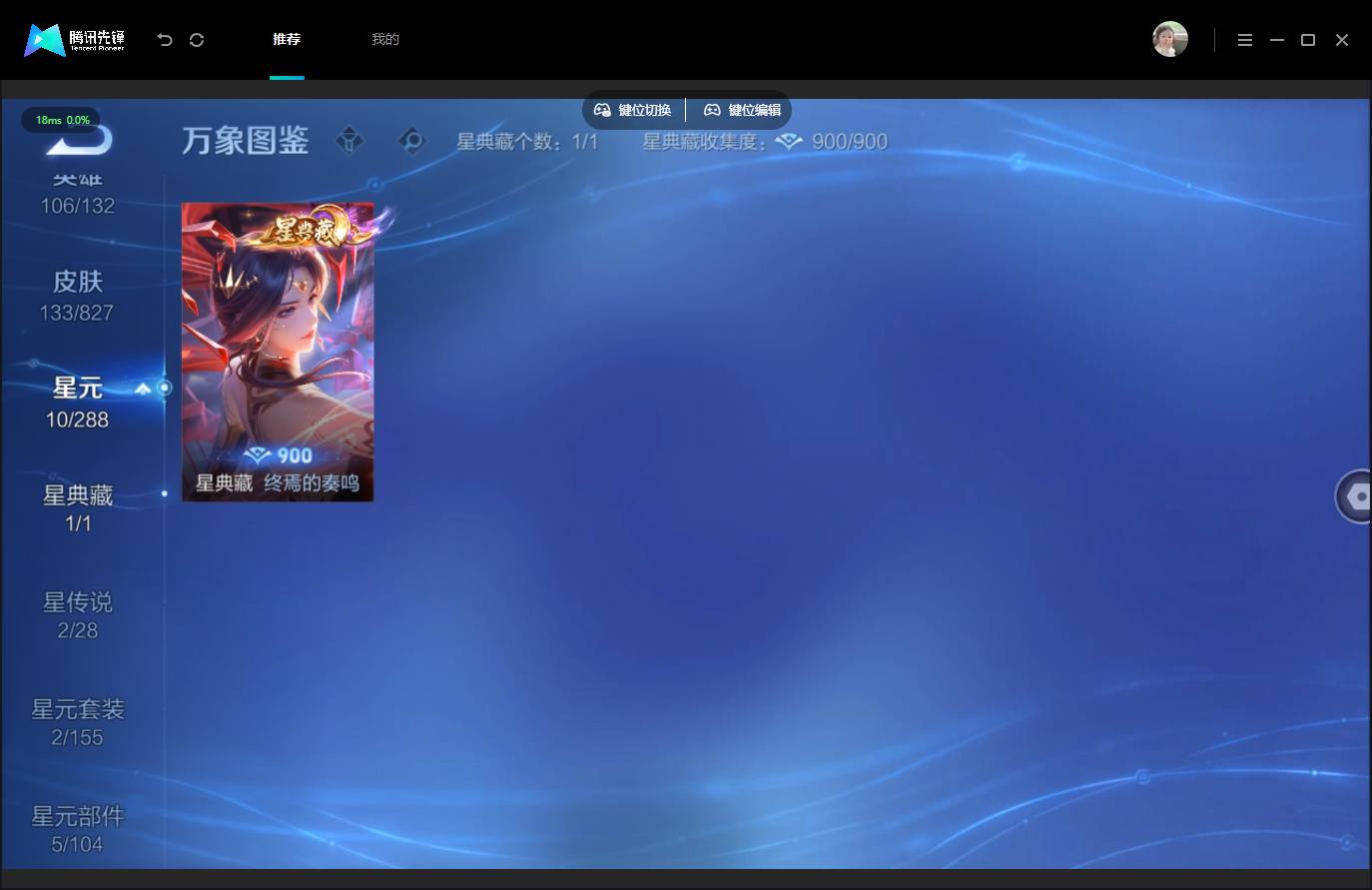Expand the side panel handle on right edge
This screenshot has height=890, width=1372.
[1354, 496]
